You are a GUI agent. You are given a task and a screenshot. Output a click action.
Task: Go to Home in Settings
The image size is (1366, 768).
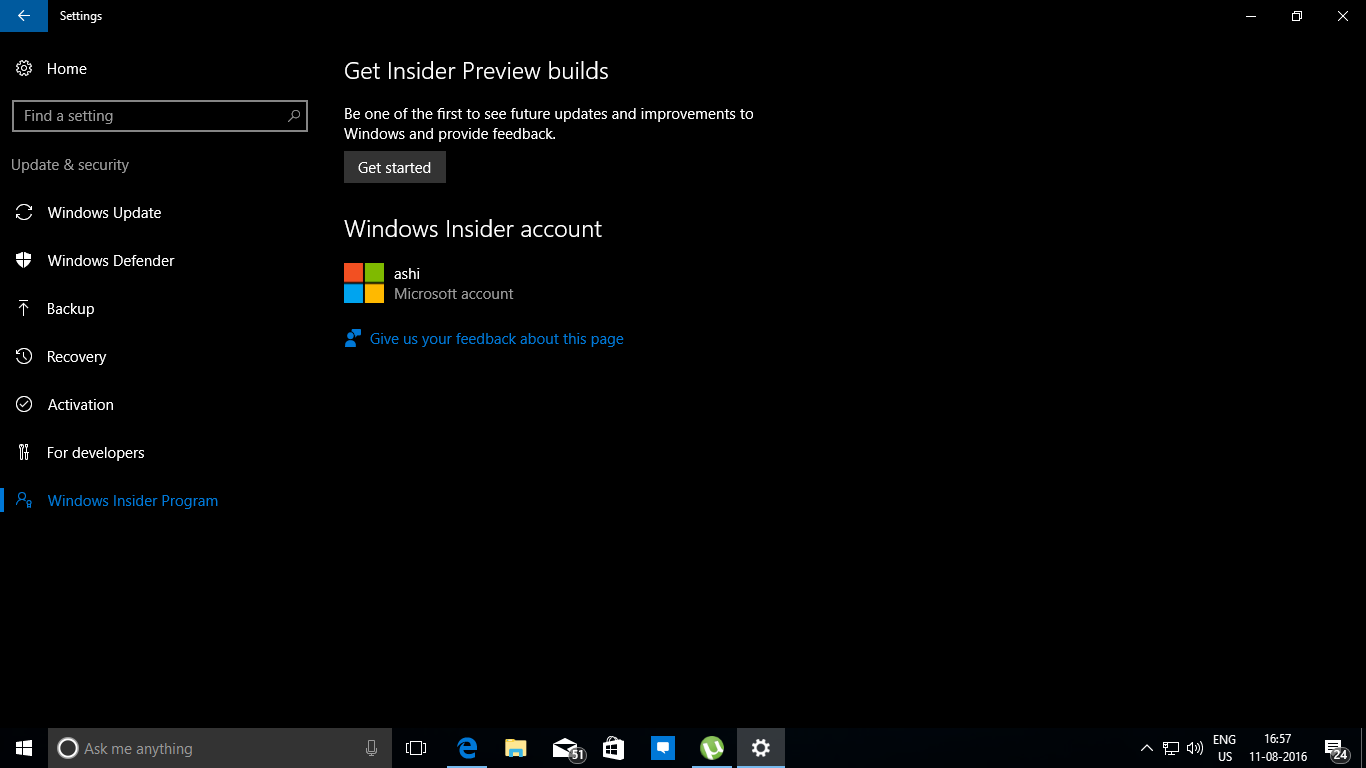[67, 69]
